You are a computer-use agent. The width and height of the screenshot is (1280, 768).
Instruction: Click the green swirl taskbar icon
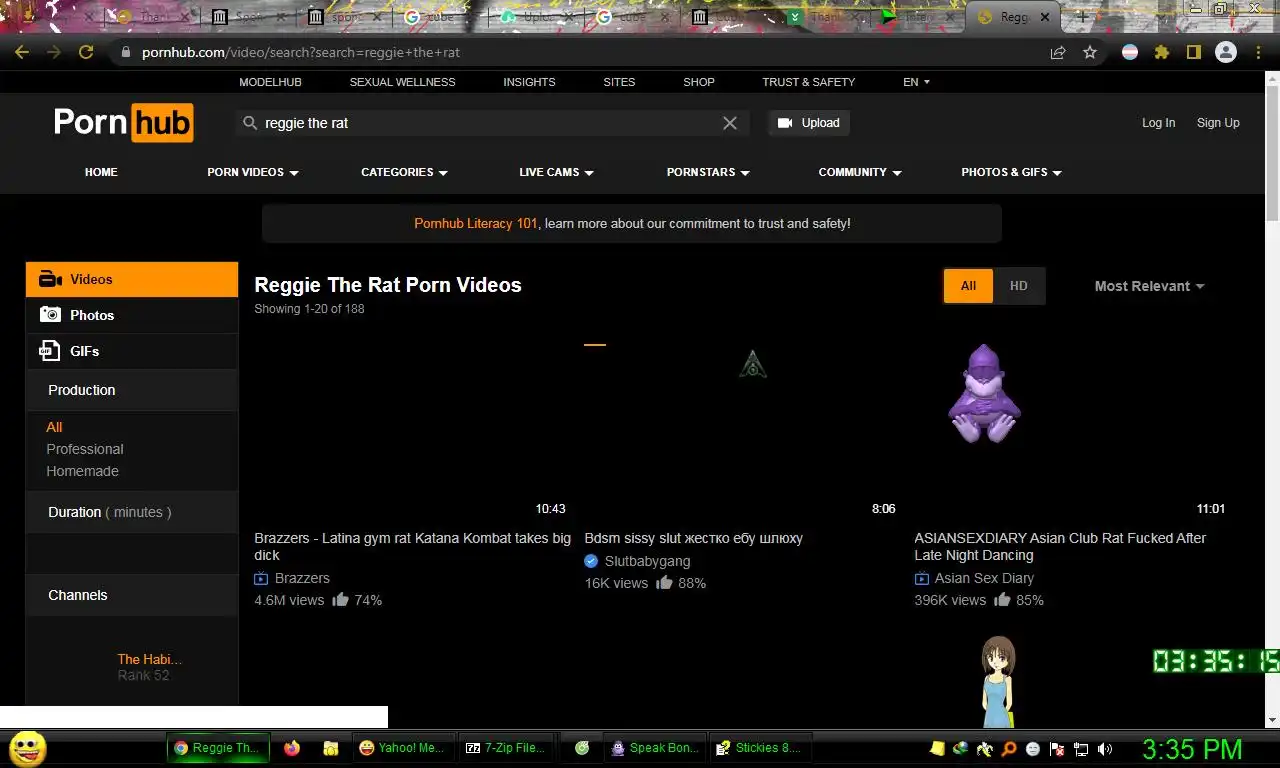pyautogui.click(x=582, y=748)
